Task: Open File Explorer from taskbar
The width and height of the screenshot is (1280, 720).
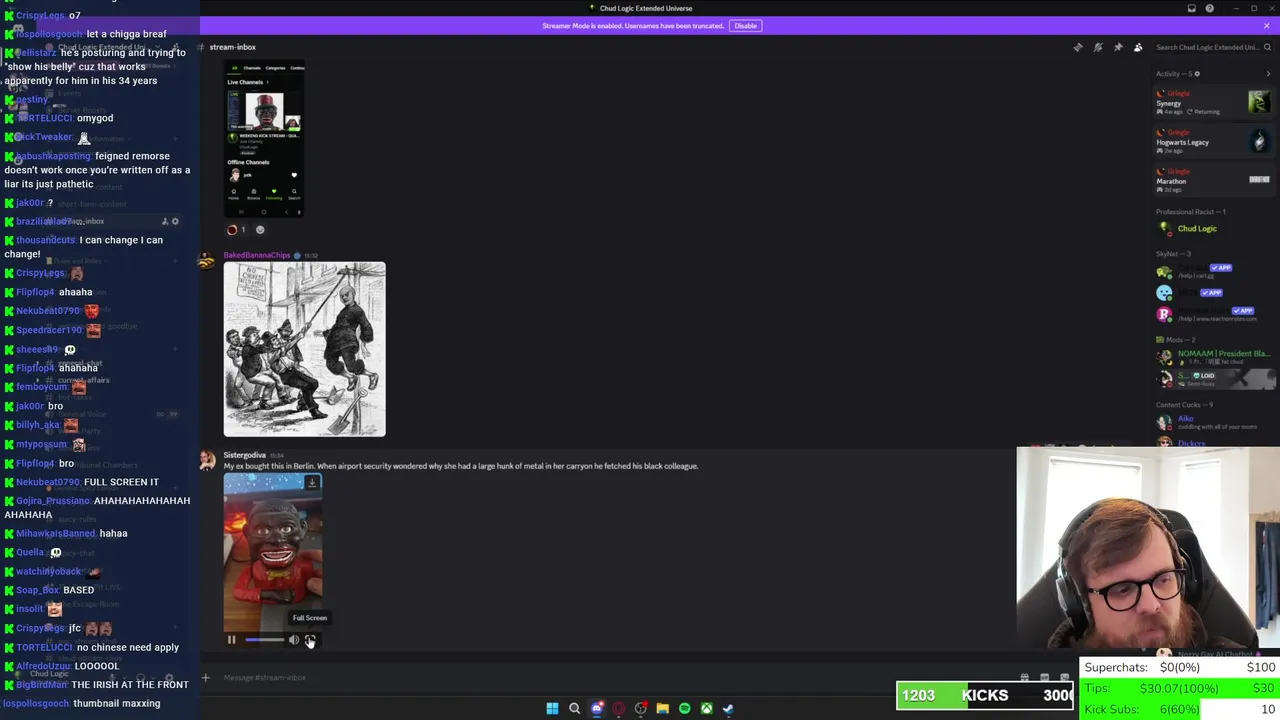Action: (x=662, y=709)
